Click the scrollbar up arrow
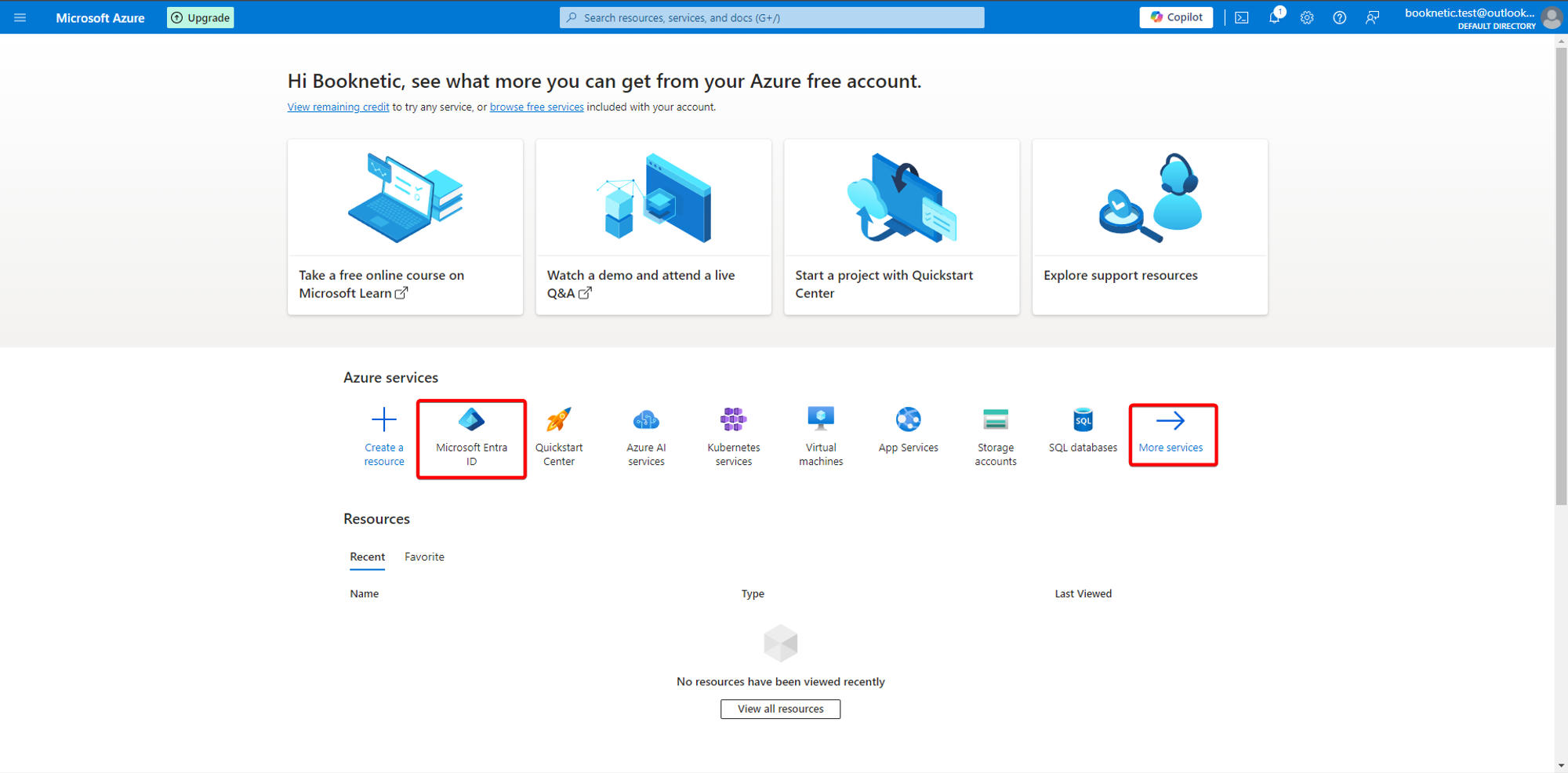This screenshot has height=773, width=1568. tap(1561, 40)
